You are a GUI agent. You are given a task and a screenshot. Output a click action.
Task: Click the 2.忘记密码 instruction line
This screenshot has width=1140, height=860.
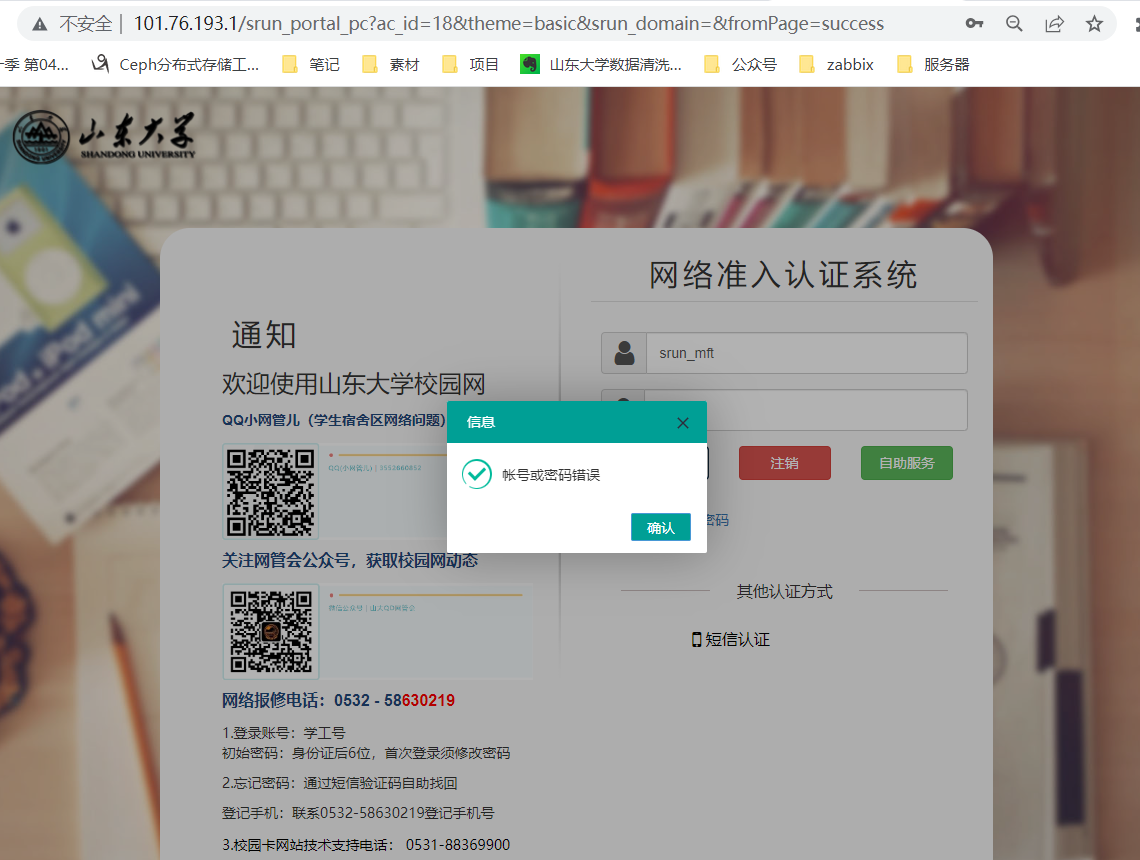340,783
